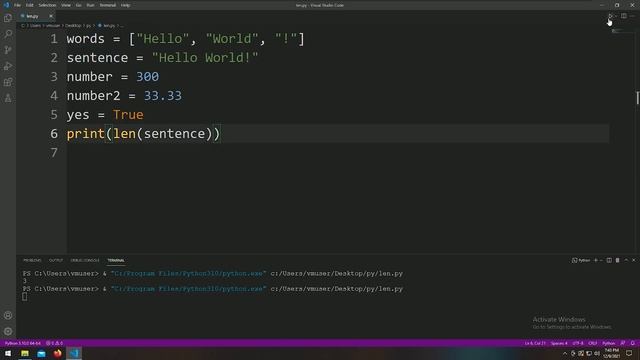
Task: Select the Terminal panel tab
Action: tap(116, 260)
